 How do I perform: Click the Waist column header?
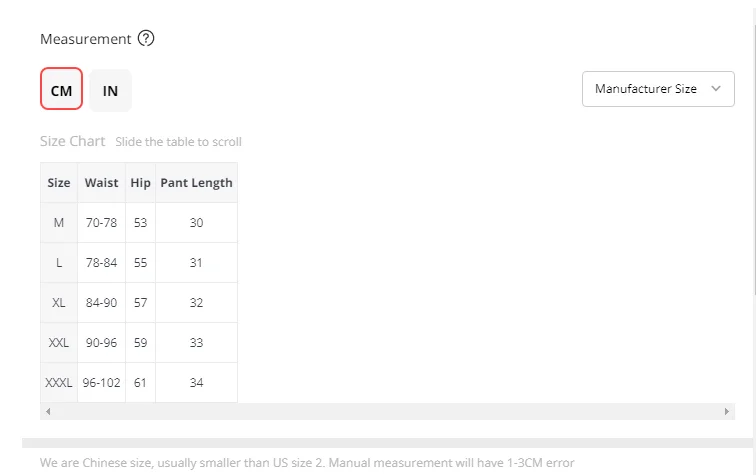click(101, 183)
